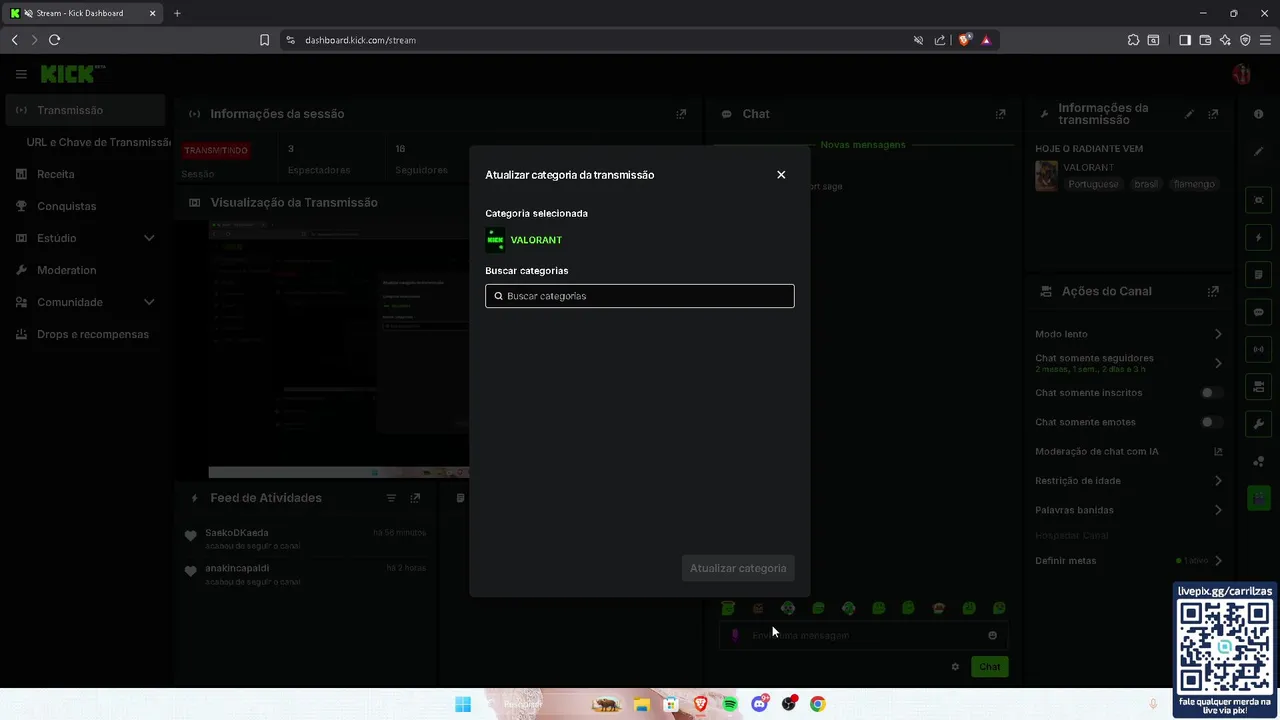Screen dimensions: 1280x720
Task: Open the profile avatar menu
Action: click(1242, 74)
